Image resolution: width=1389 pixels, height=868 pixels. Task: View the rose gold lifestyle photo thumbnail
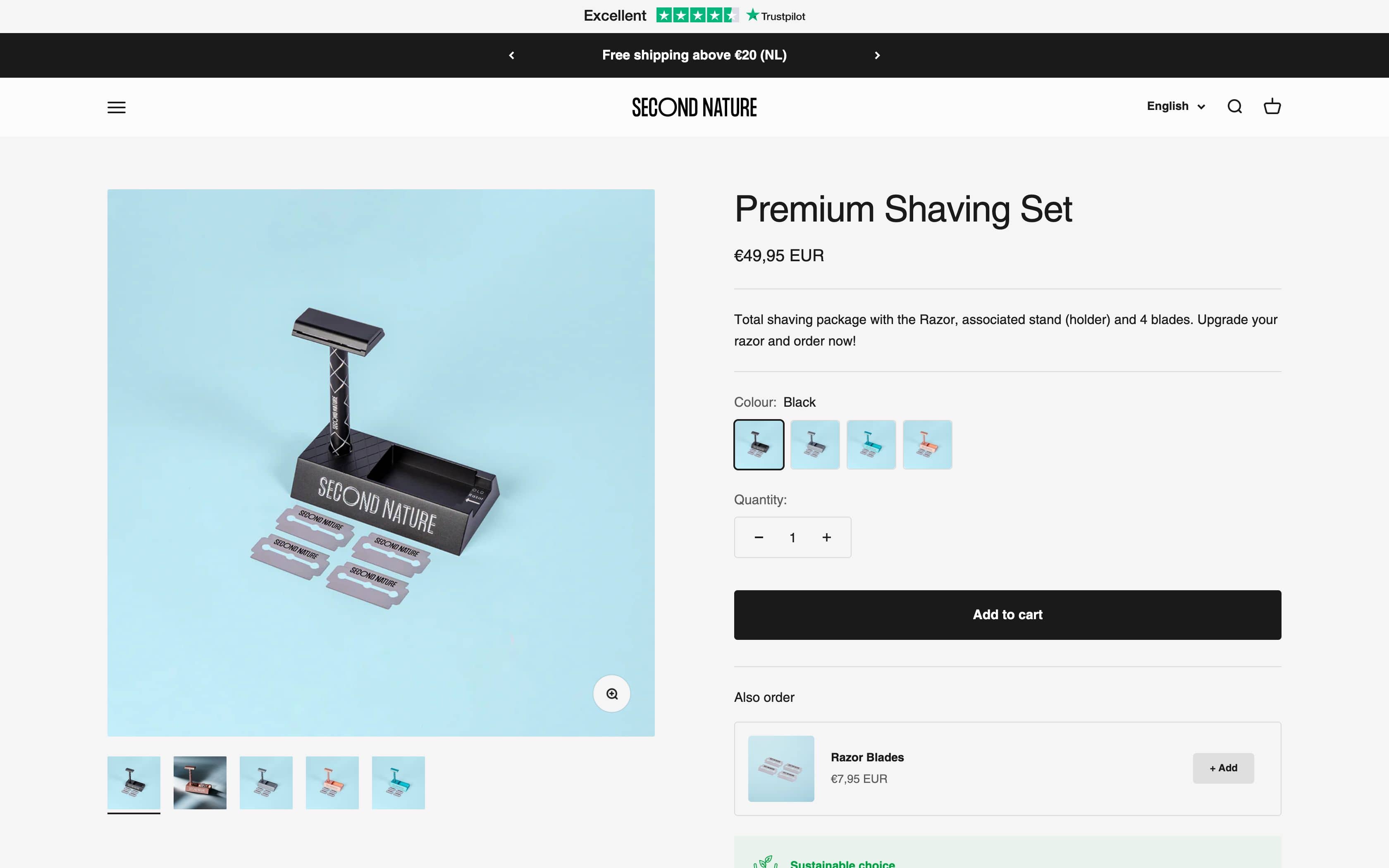tap(200, 782)
